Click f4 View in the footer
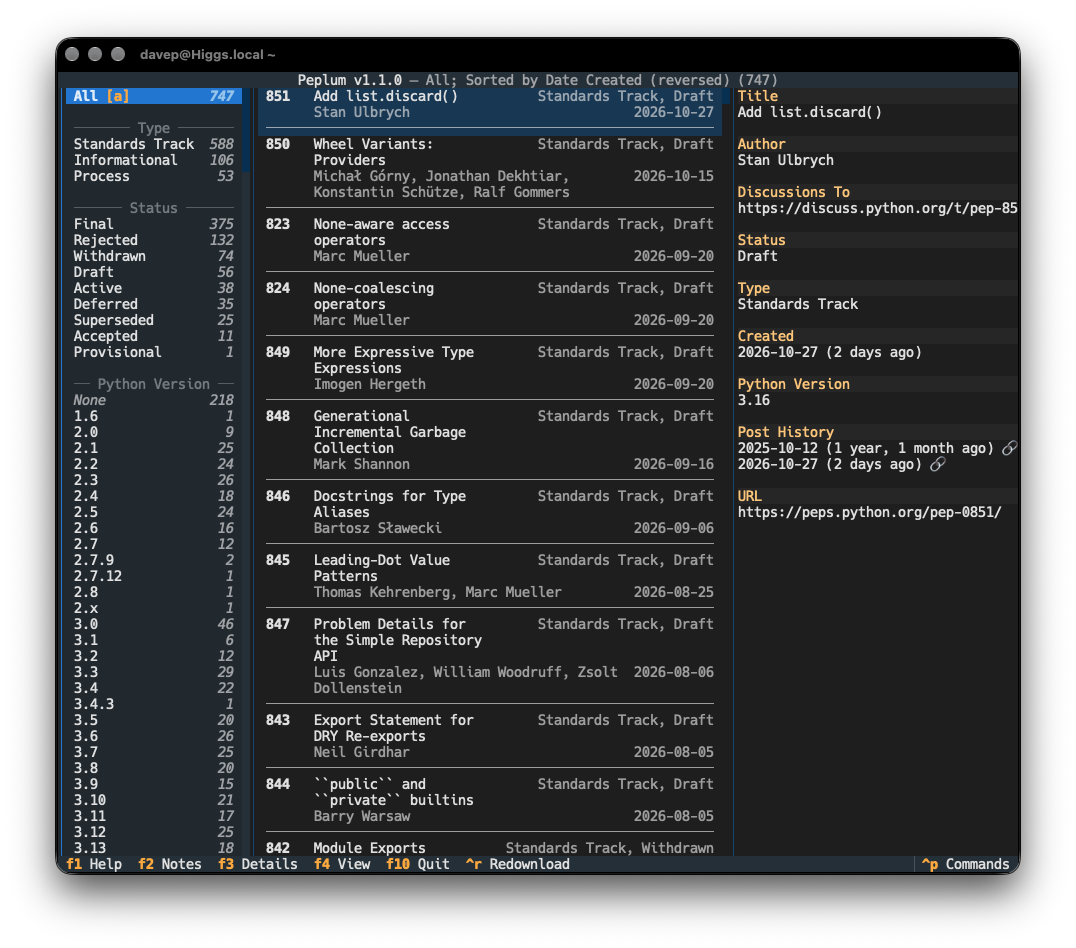 click(342, 864)
